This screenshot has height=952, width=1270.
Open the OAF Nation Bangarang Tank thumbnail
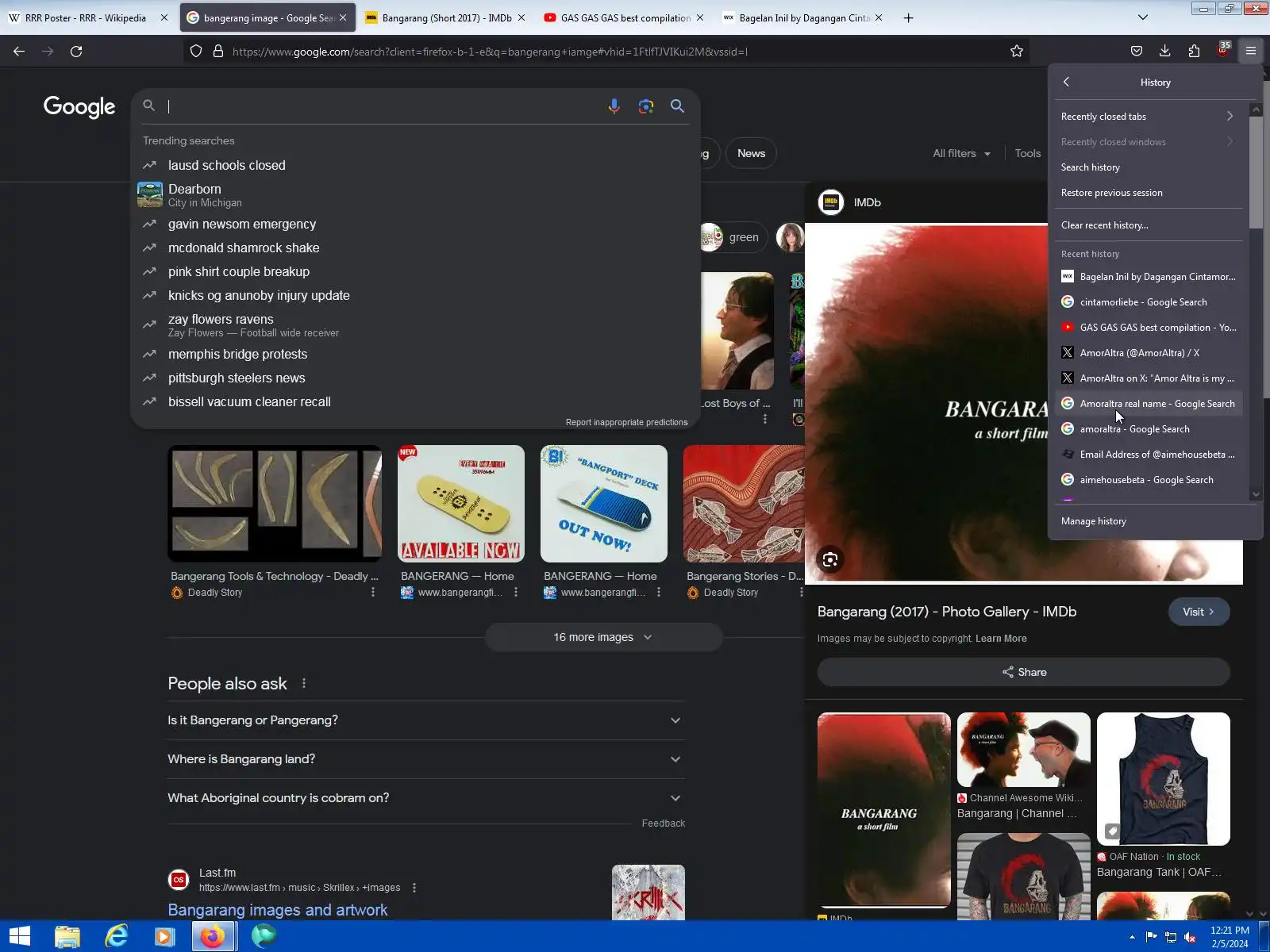pos(1164,778)
